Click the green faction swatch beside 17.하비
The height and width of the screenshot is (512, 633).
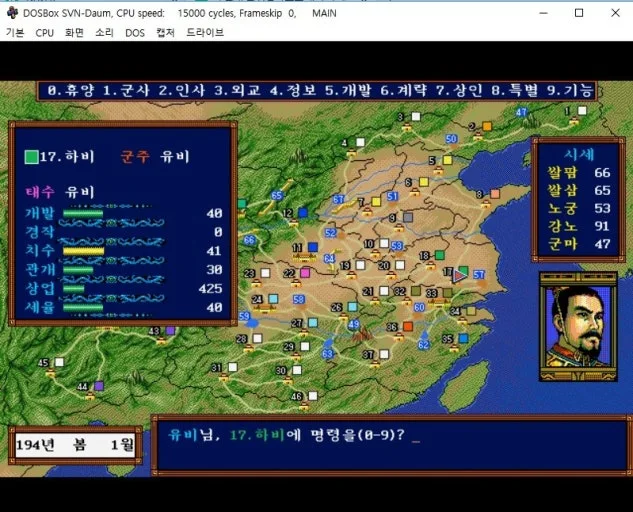[x=31, y=157]
